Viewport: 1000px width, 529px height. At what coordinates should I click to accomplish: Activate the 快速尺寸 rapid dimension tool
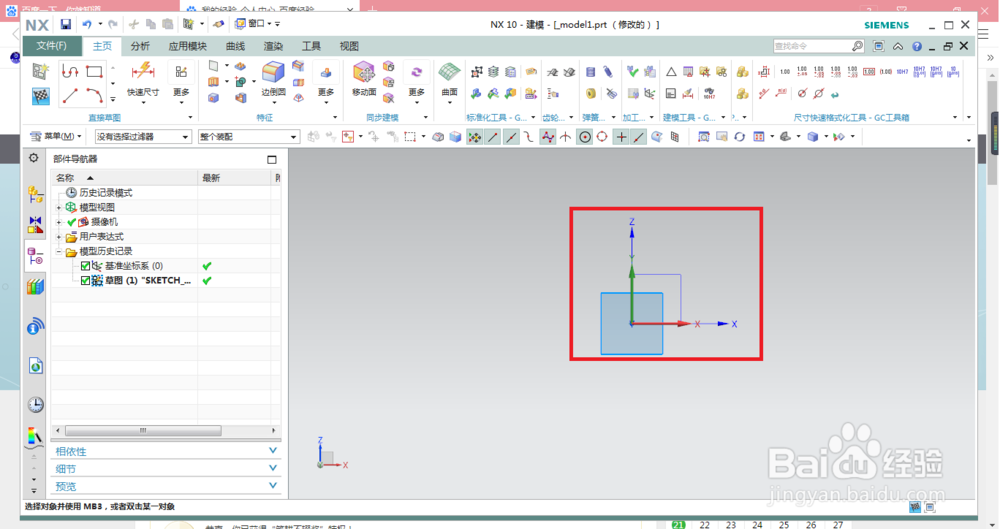(143, 80)
